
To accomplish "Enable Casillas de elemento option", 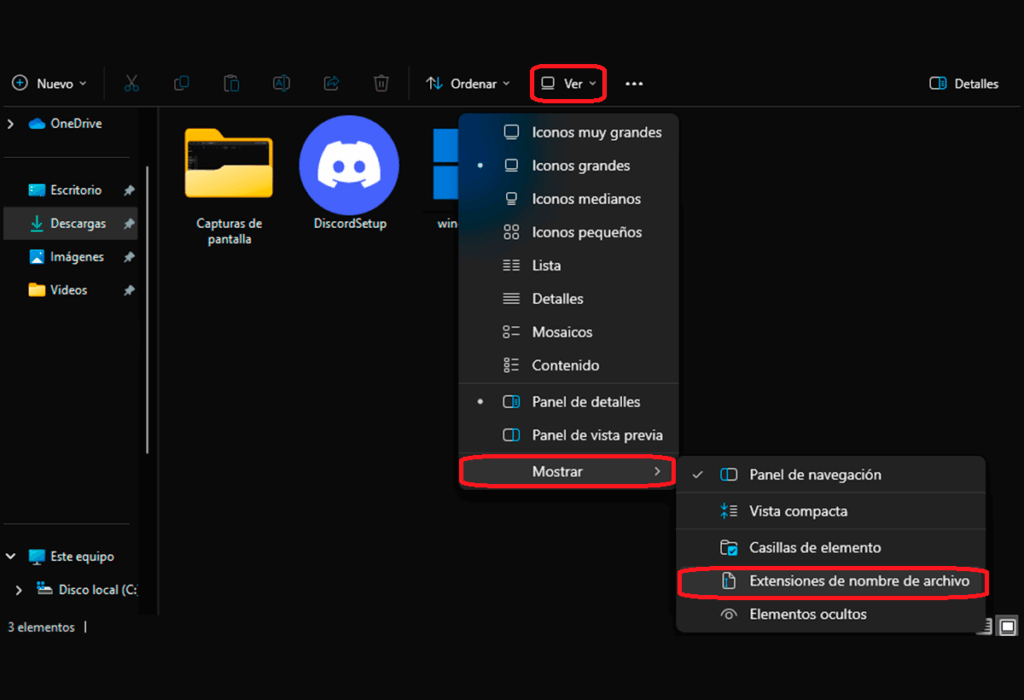I will click(831, 547).
